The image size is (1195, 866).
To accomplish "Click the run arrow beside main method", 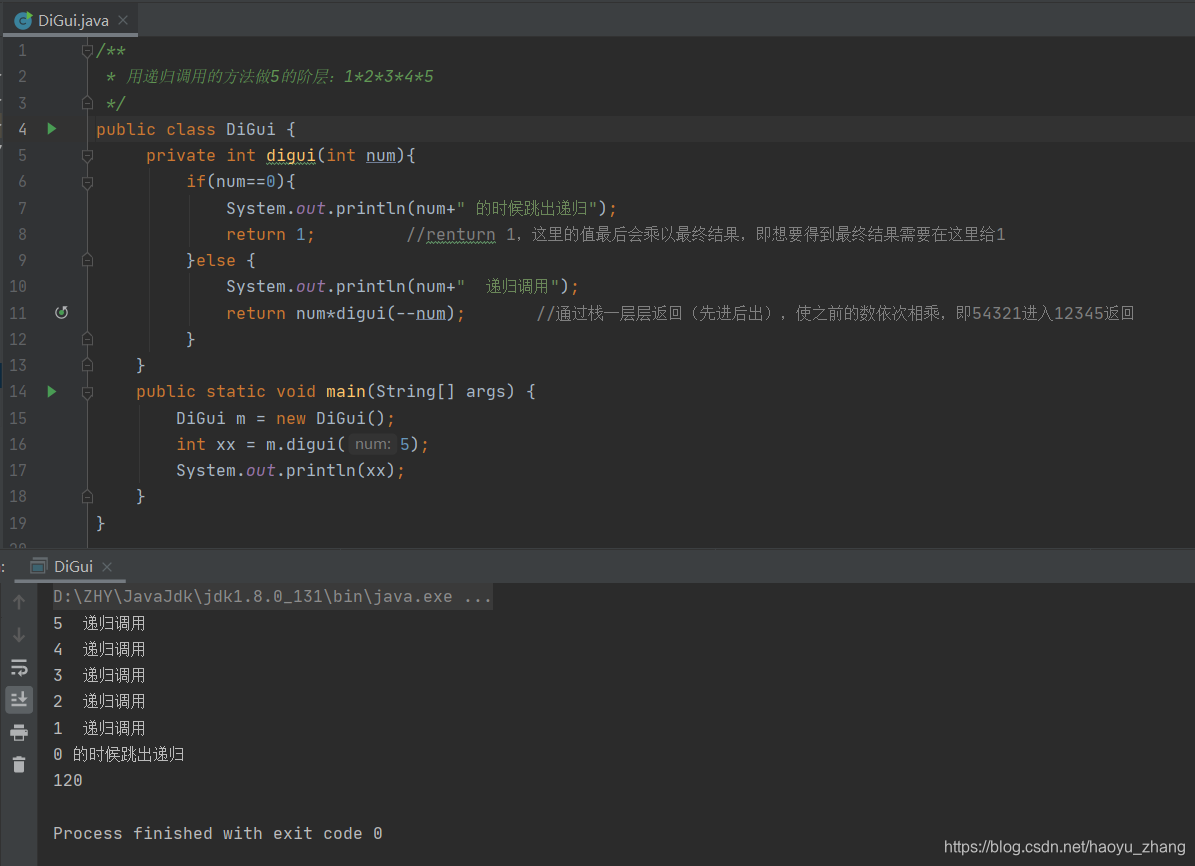I will tap(52, 391).
